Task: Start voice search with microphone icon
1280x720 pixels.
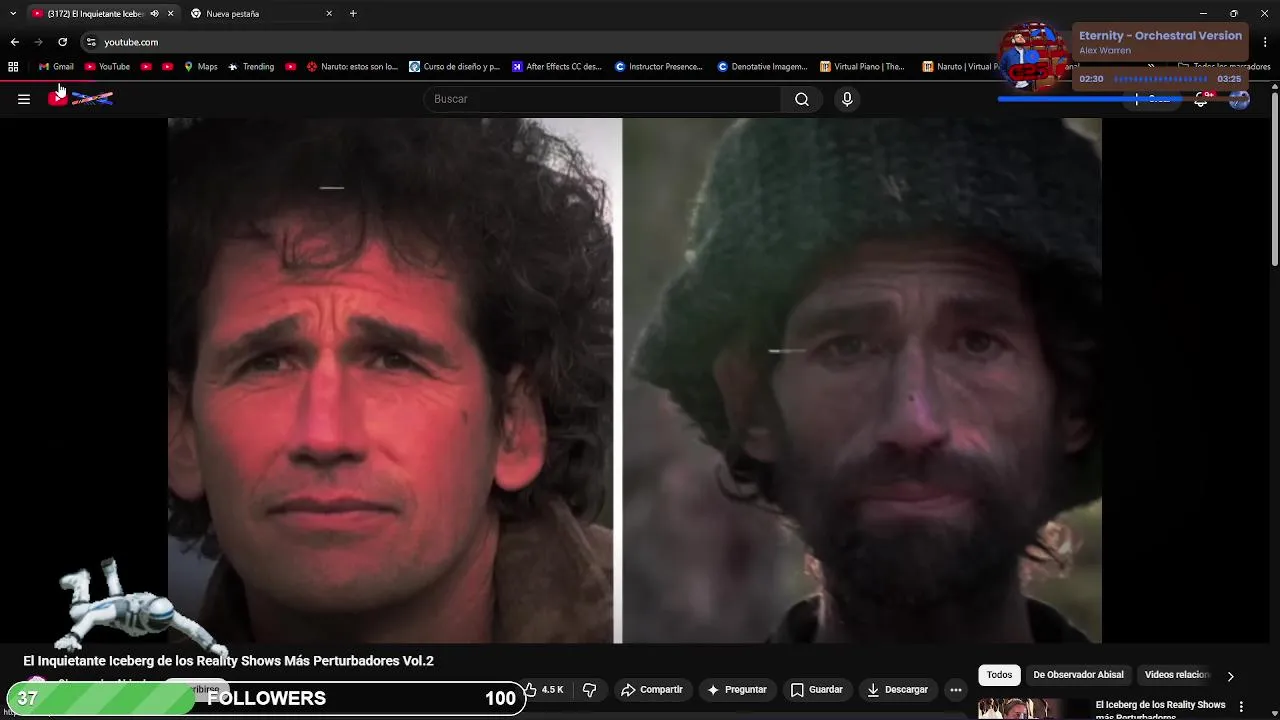Action: 847,99
